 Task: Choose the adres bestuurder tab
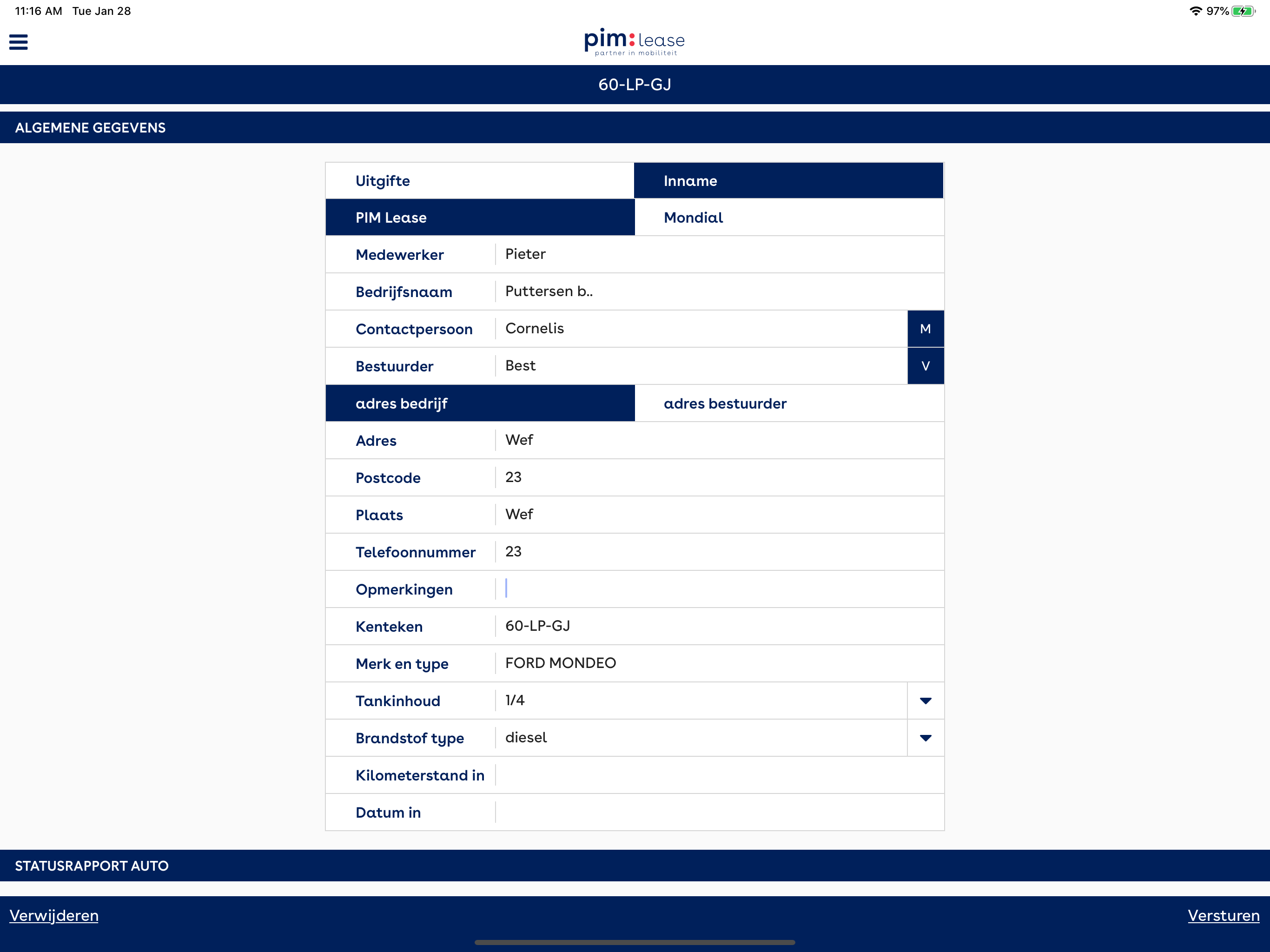789,403
